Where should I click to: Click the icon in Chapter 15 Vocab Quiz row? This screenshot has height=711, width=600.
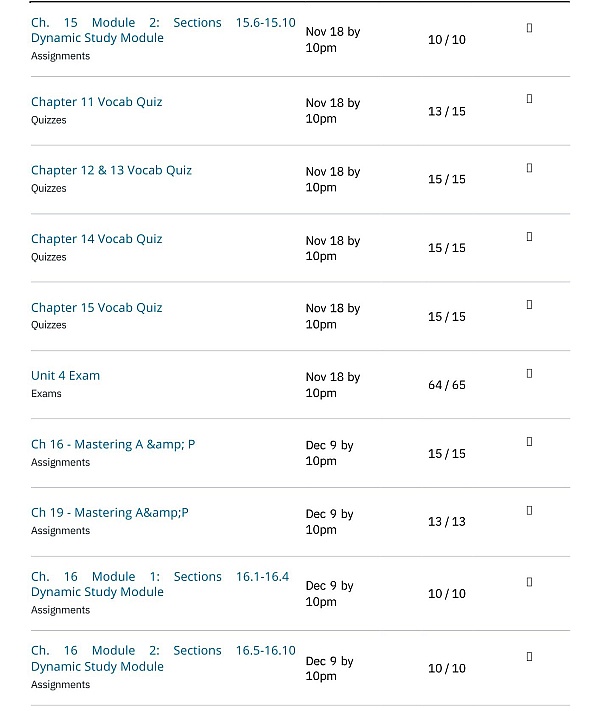[529, 304]
